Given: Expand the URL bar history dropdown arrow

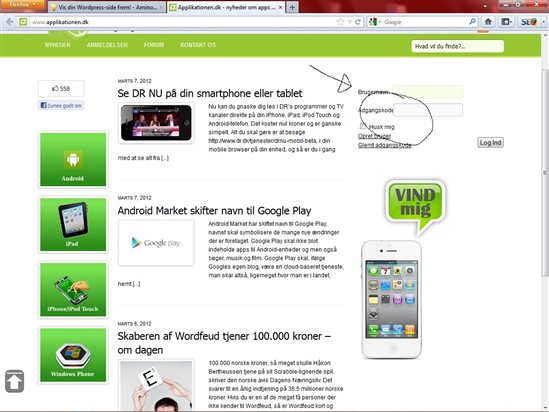Looking at the screenshot, I should [x=349, y=22].
